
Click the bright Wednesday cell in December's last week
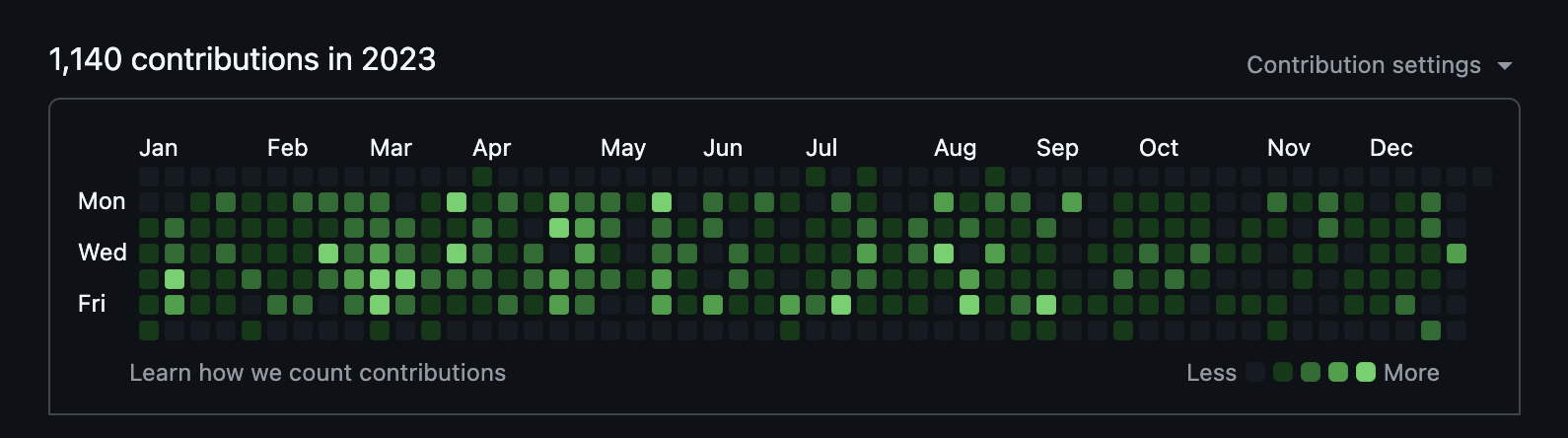tap(1457, 254)
